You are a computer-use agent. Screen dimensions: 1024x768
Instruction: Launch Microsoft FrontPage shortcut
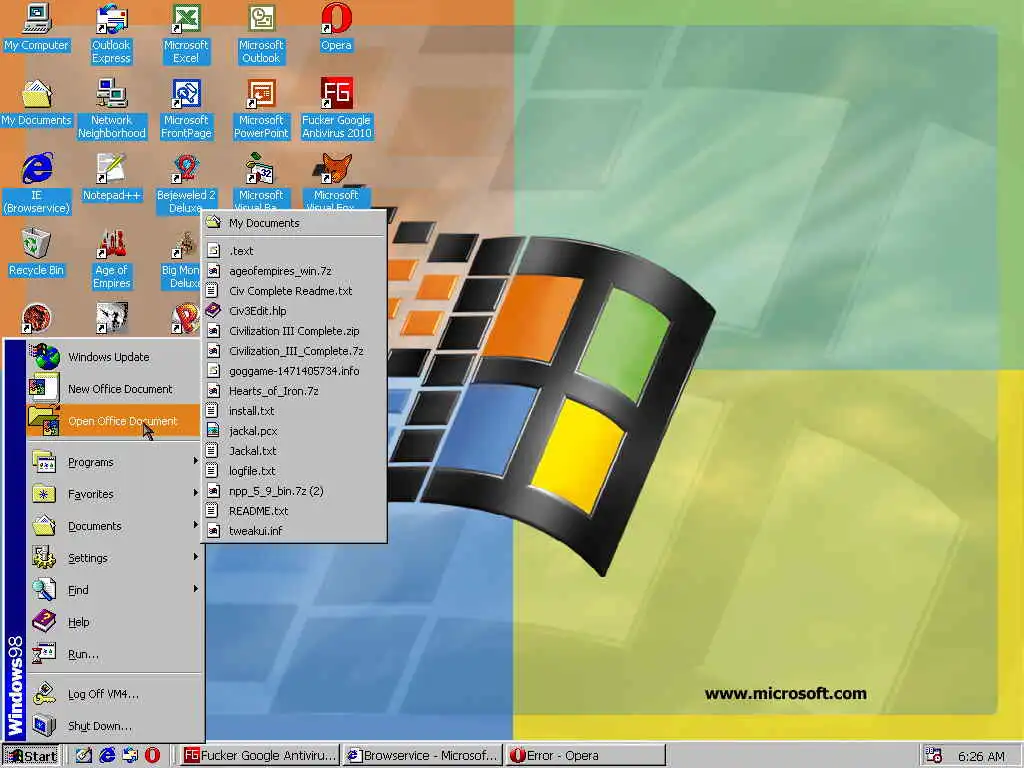coord(186,109)
